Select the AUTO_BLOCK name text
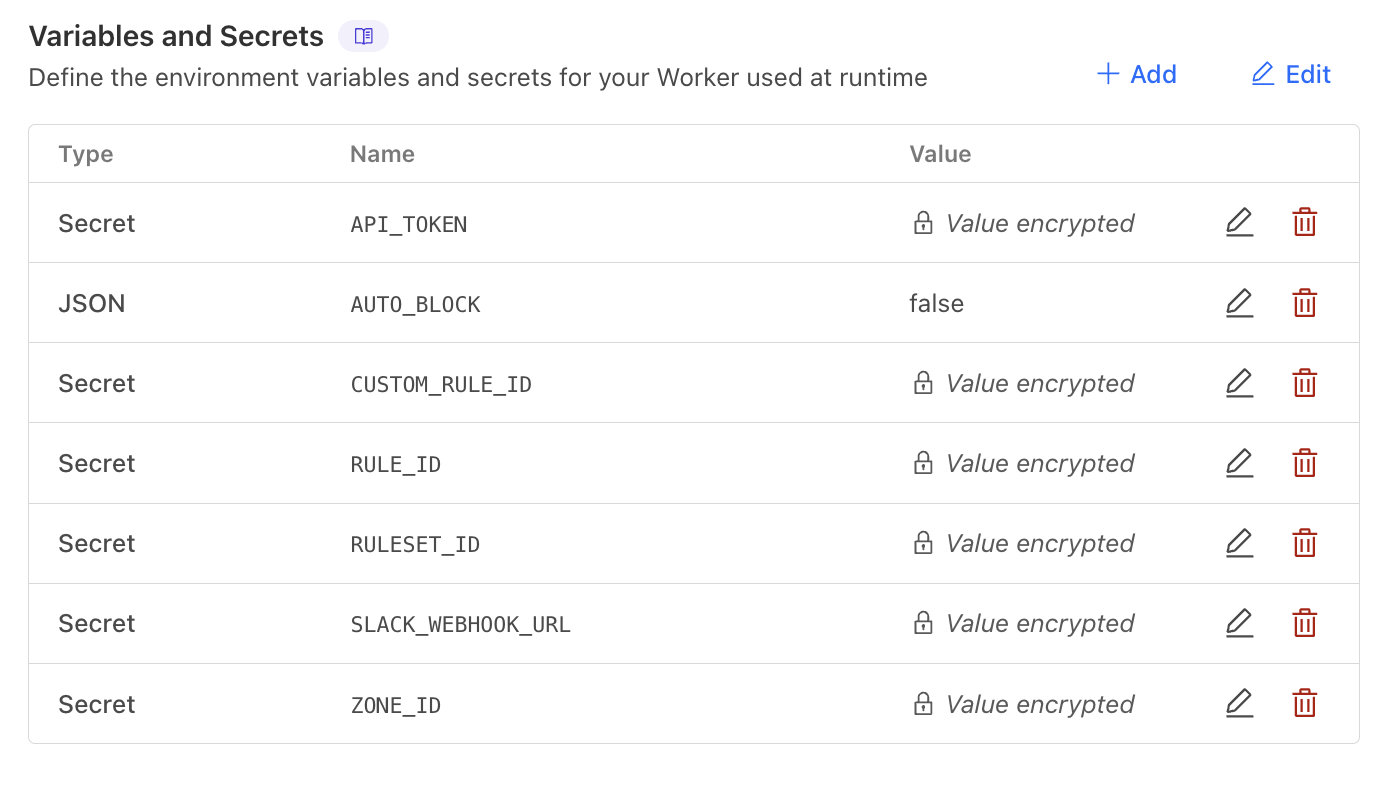The width and height of the screenshot is (1398, 792). click(x=416, y=304)
